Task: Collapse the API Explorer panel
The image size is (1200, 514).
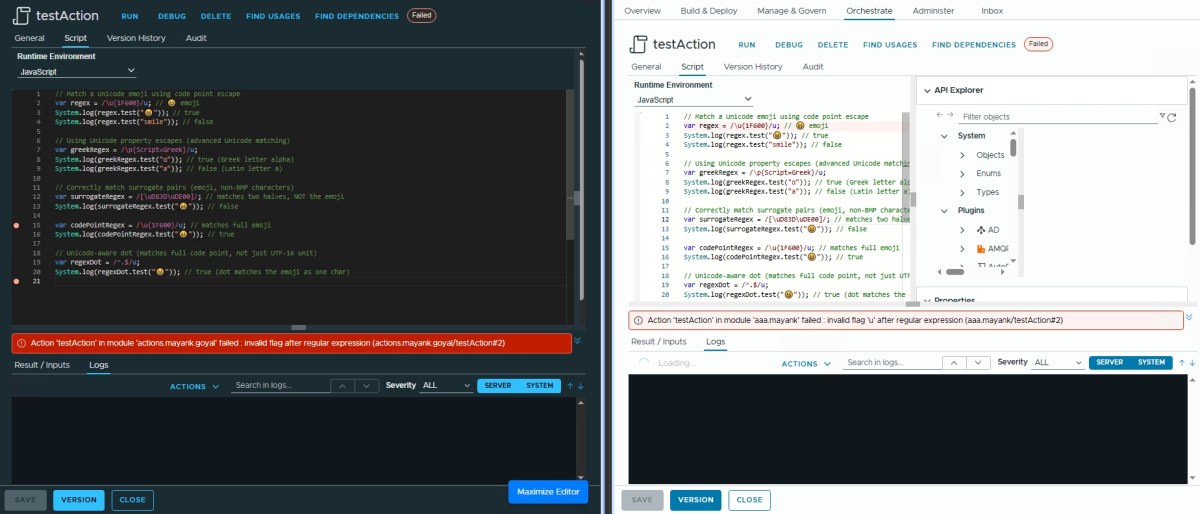Action: (x=927, y=90)
